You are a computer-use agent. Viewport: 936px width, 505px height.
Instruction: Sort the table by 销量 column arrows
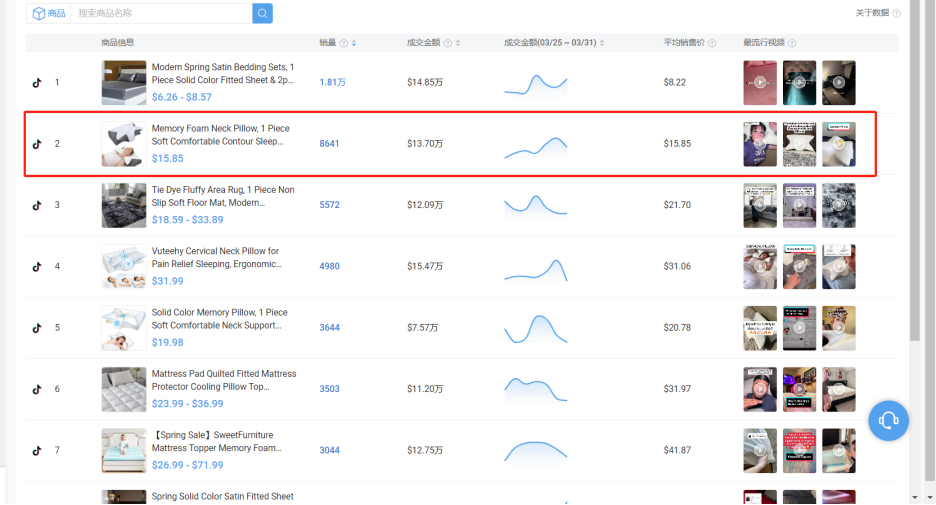coord(354,43)
